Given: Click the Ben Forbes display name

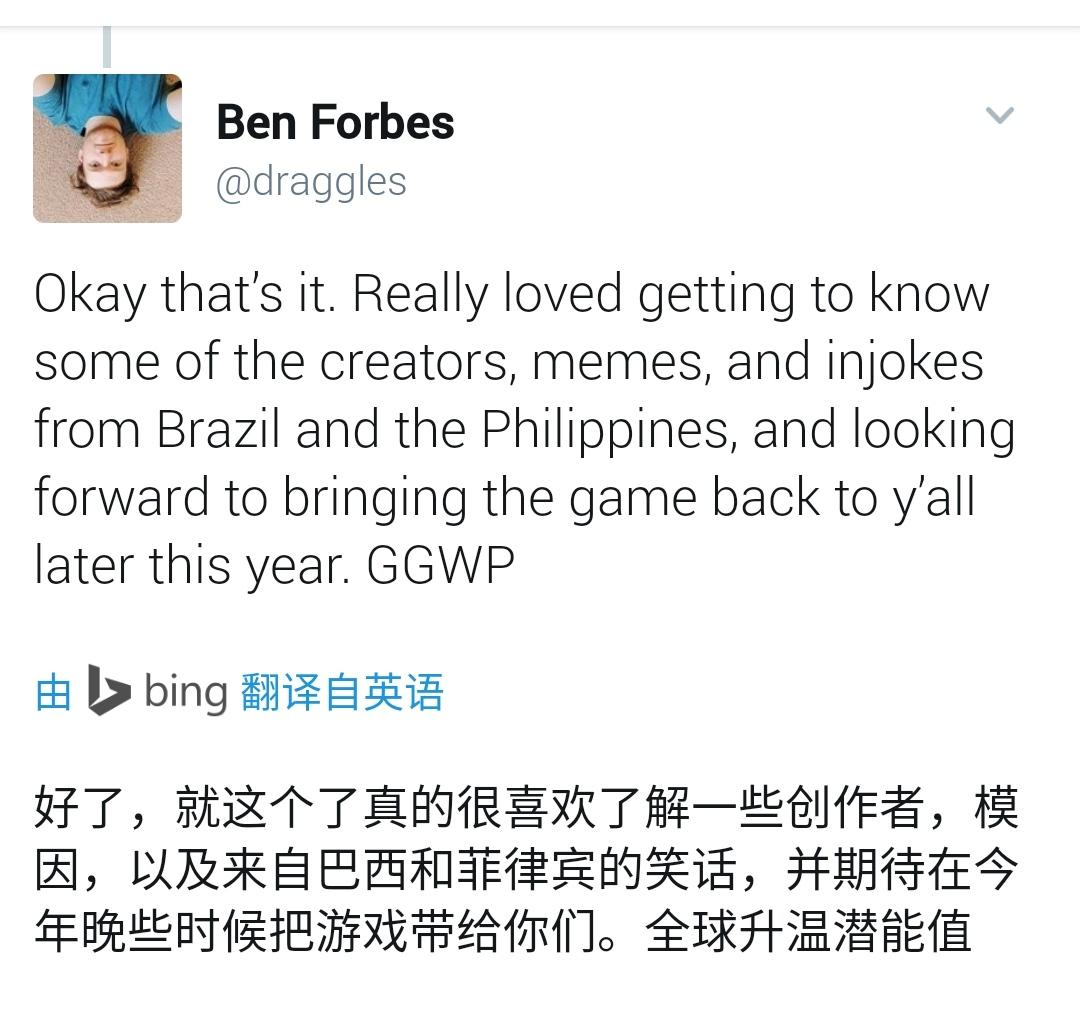Looking at the screenshot, I should point(335,122).
